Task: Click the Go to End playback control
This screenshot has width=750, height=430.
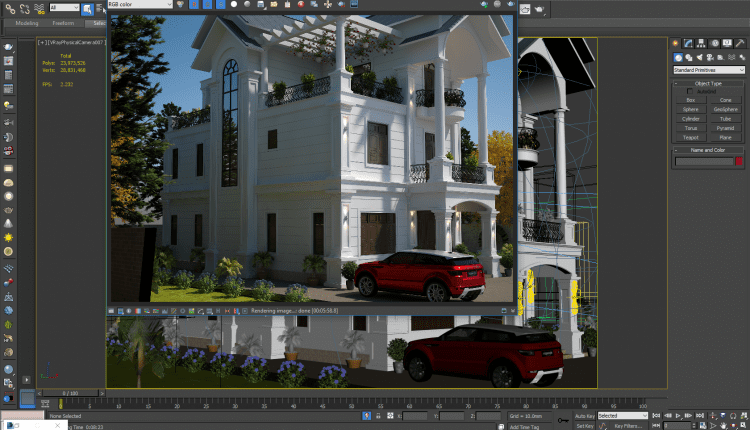Action: (x=699, y=416)
